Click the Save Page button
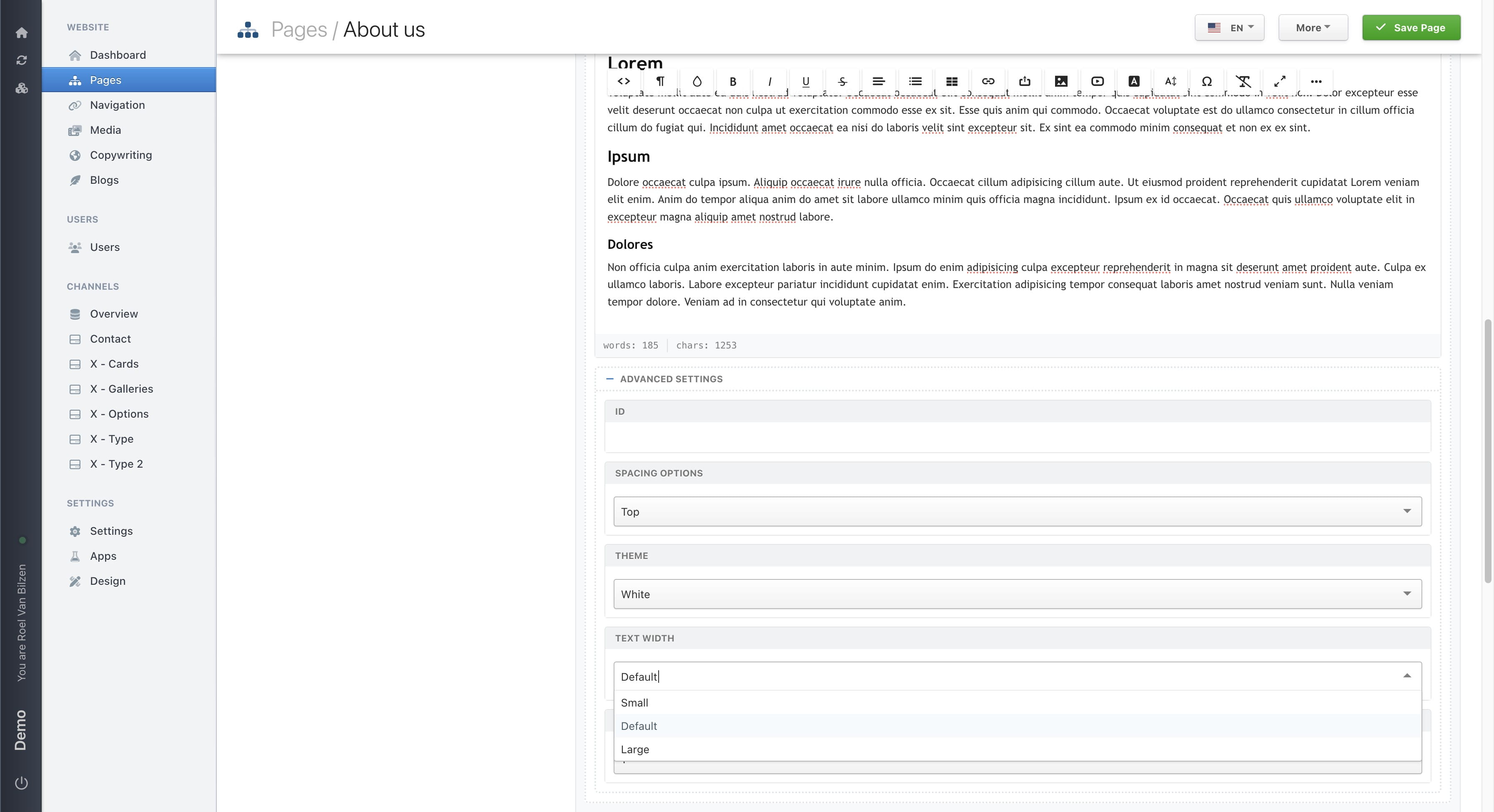Image resolution: width=1494 pixels, height=812 pixels. (x=1411, y=27)
